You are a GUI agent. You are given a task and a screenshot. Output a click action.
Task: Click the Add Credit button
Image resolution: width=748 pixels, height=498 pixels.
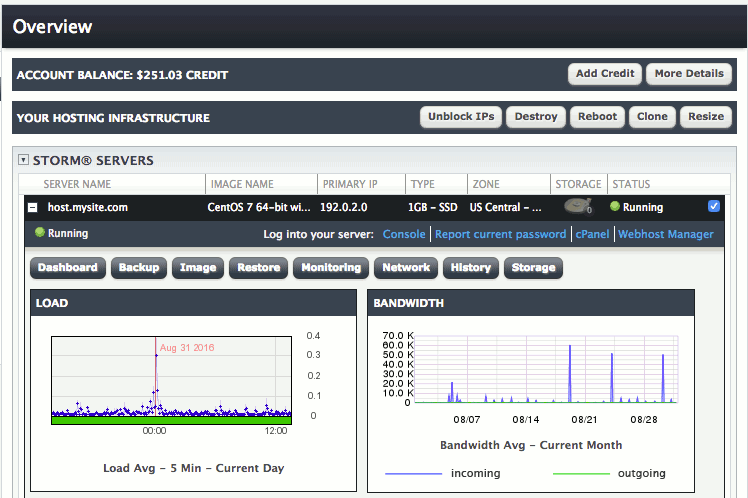605,74
